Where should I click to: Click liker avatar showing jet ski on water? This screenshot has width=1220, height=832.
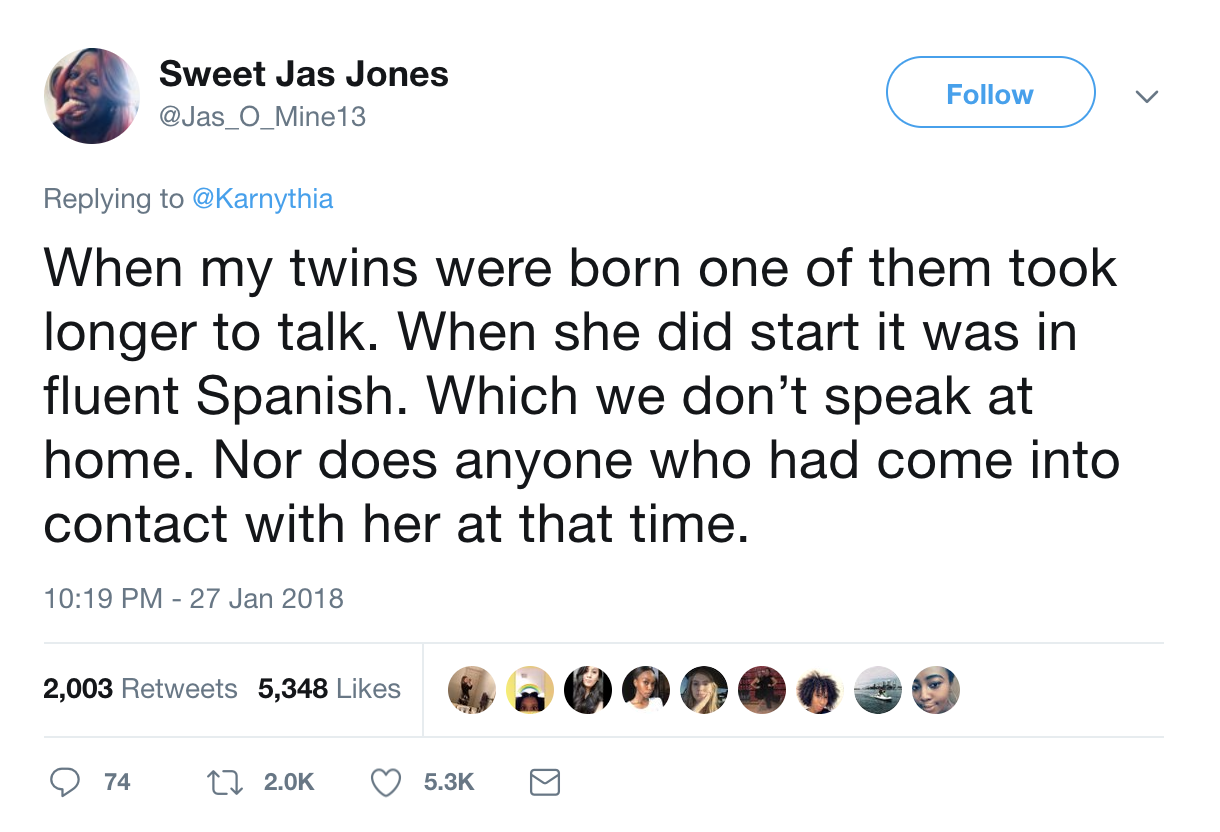tap(879, 690)
